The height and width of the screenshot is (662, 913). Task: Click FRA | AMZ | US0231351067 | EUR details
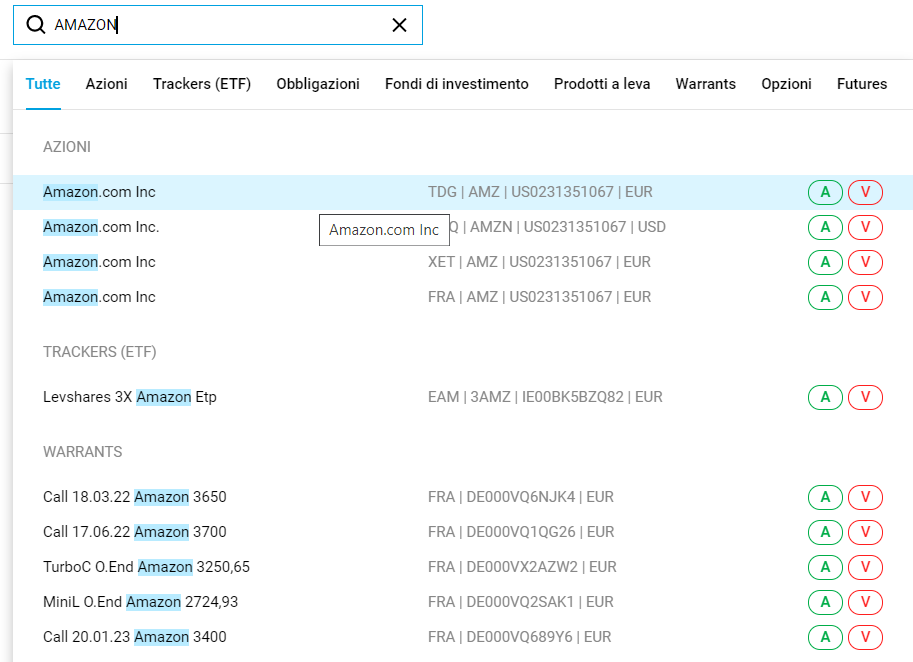539,297
